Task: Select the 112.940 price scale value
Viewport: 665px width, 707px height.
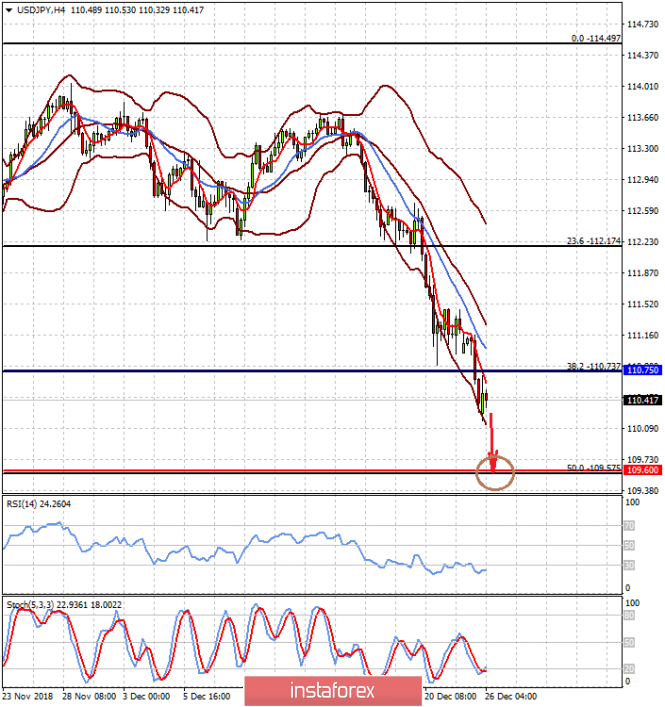Action: coord(642,180)
